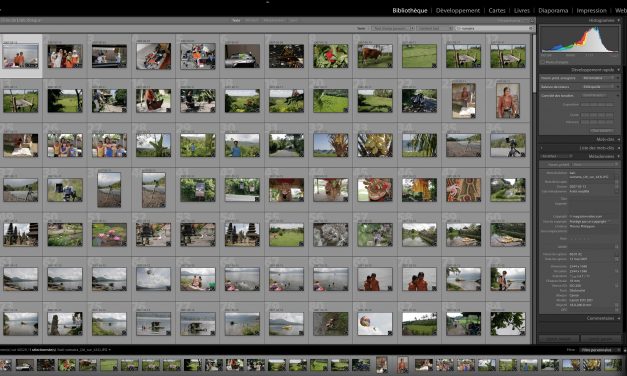This screenshot has width=627, height=376.
Task: Toggle the original photo checkbox under histogram
Action: tap(543, 62)
